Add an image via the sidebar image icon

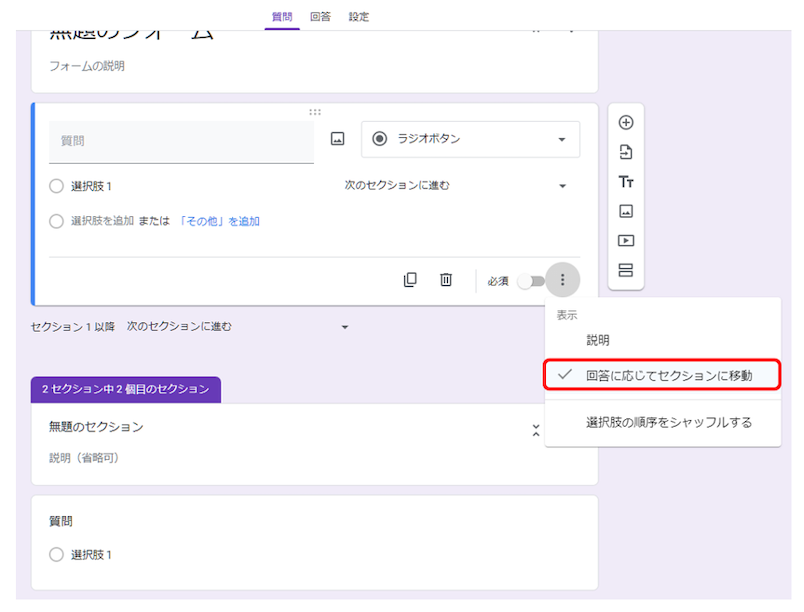click(x=625, y=211)
